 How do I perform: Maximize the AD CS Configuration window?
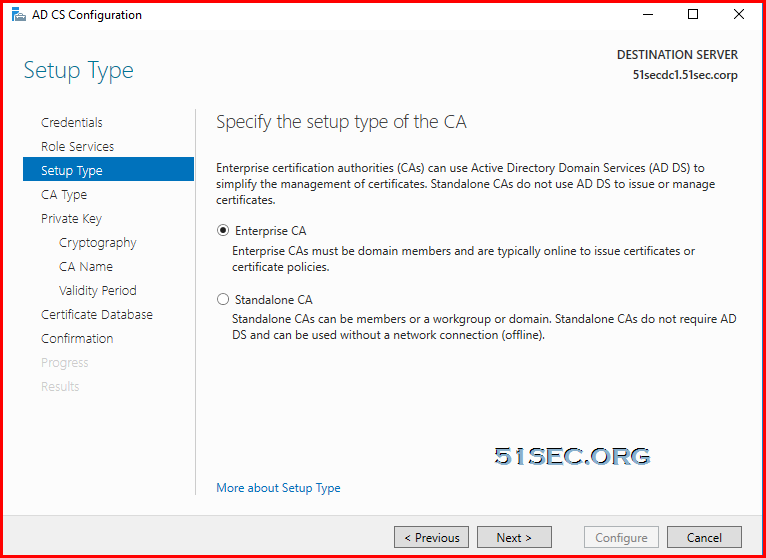point(693,15)
